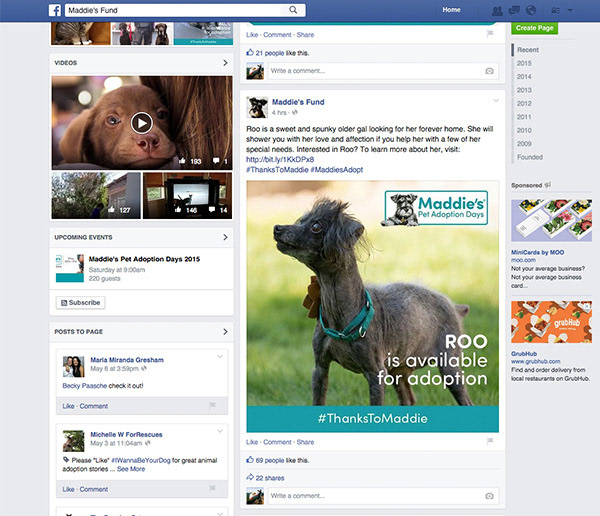Click See More on Michelle's post
Viewport: 600px width, 516px height.
(131, 469)
